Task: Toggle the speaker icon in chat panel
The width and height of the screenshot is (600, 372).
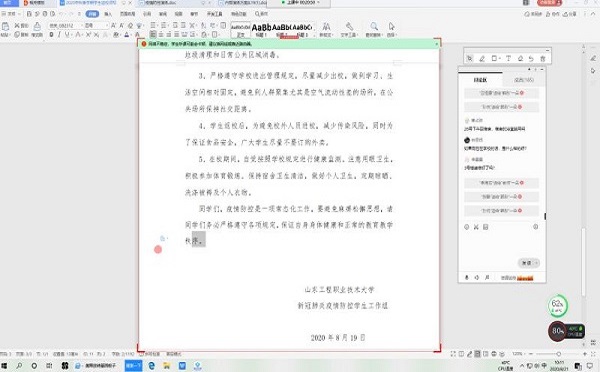Action: pyautogui.click(x=476, y=277)
